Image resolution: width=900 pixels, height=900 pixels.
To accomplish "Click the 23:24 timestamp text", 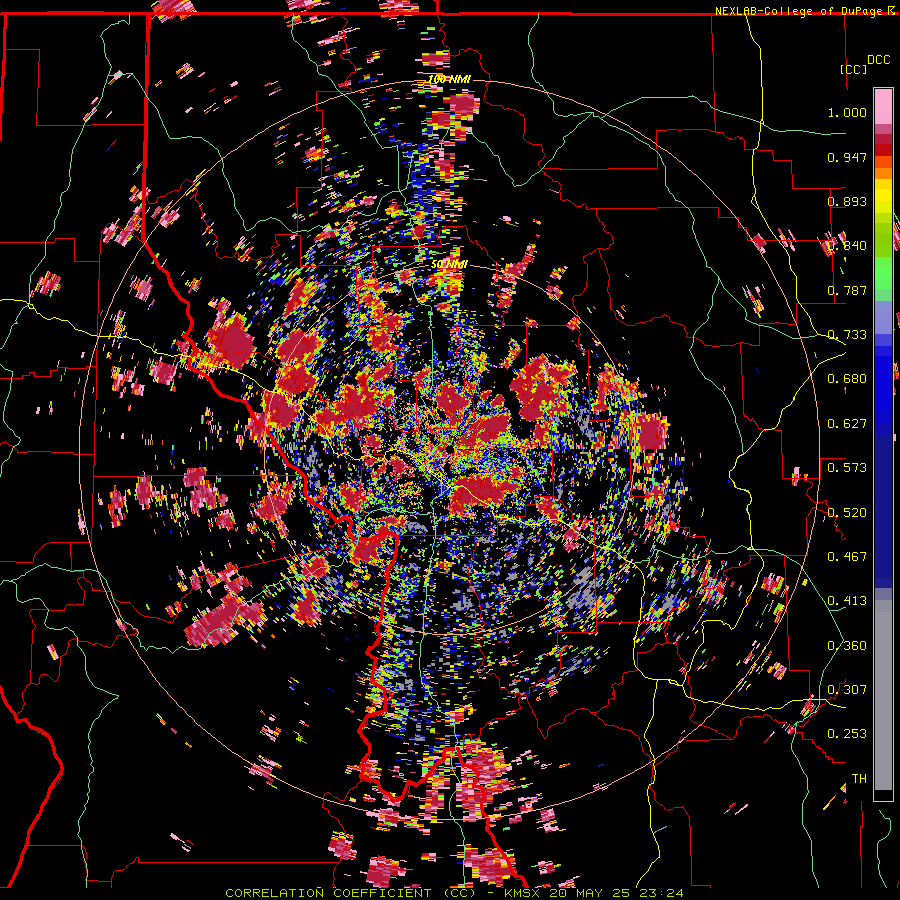I will (x=663, y=893).
